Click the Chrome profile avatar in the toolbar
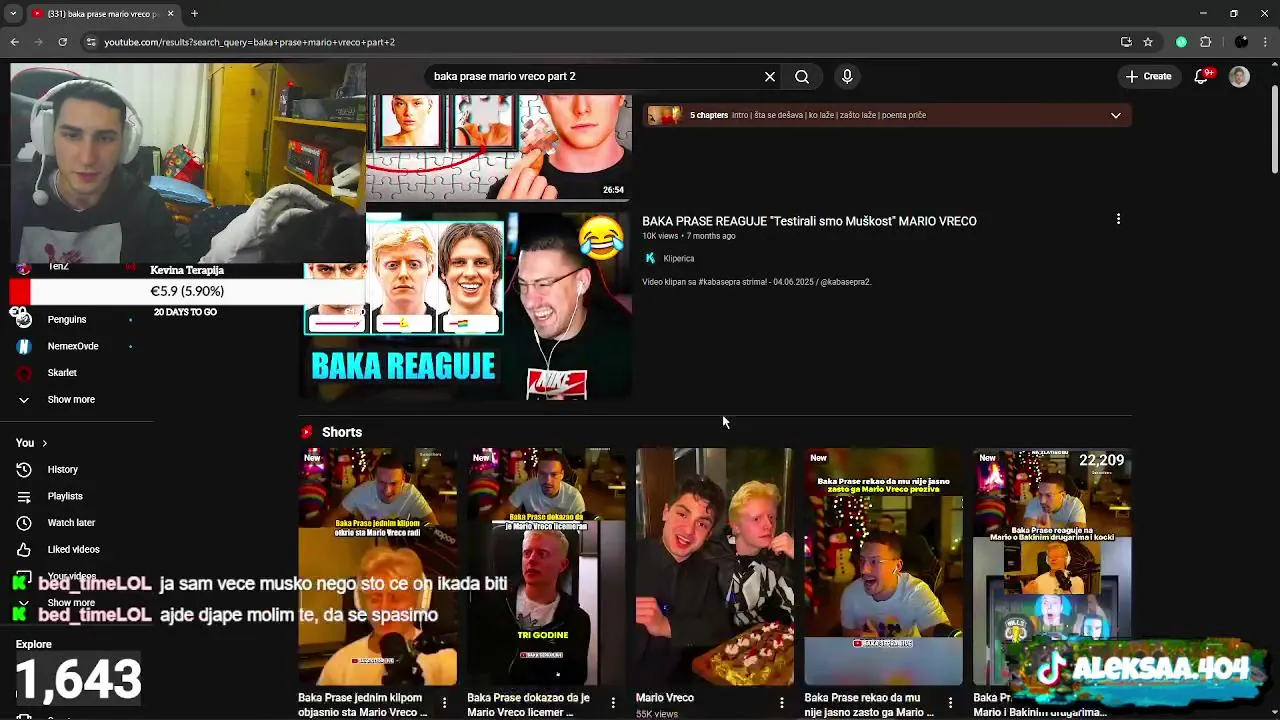The width and height of the screenshot is (1280, 720). 1241,42
